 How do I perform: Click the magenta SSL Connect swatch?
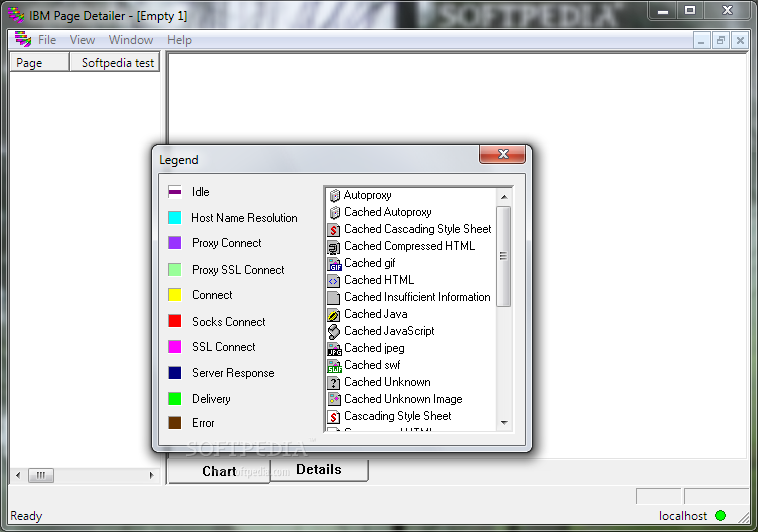pyautogui.click(x=175, y=347)
